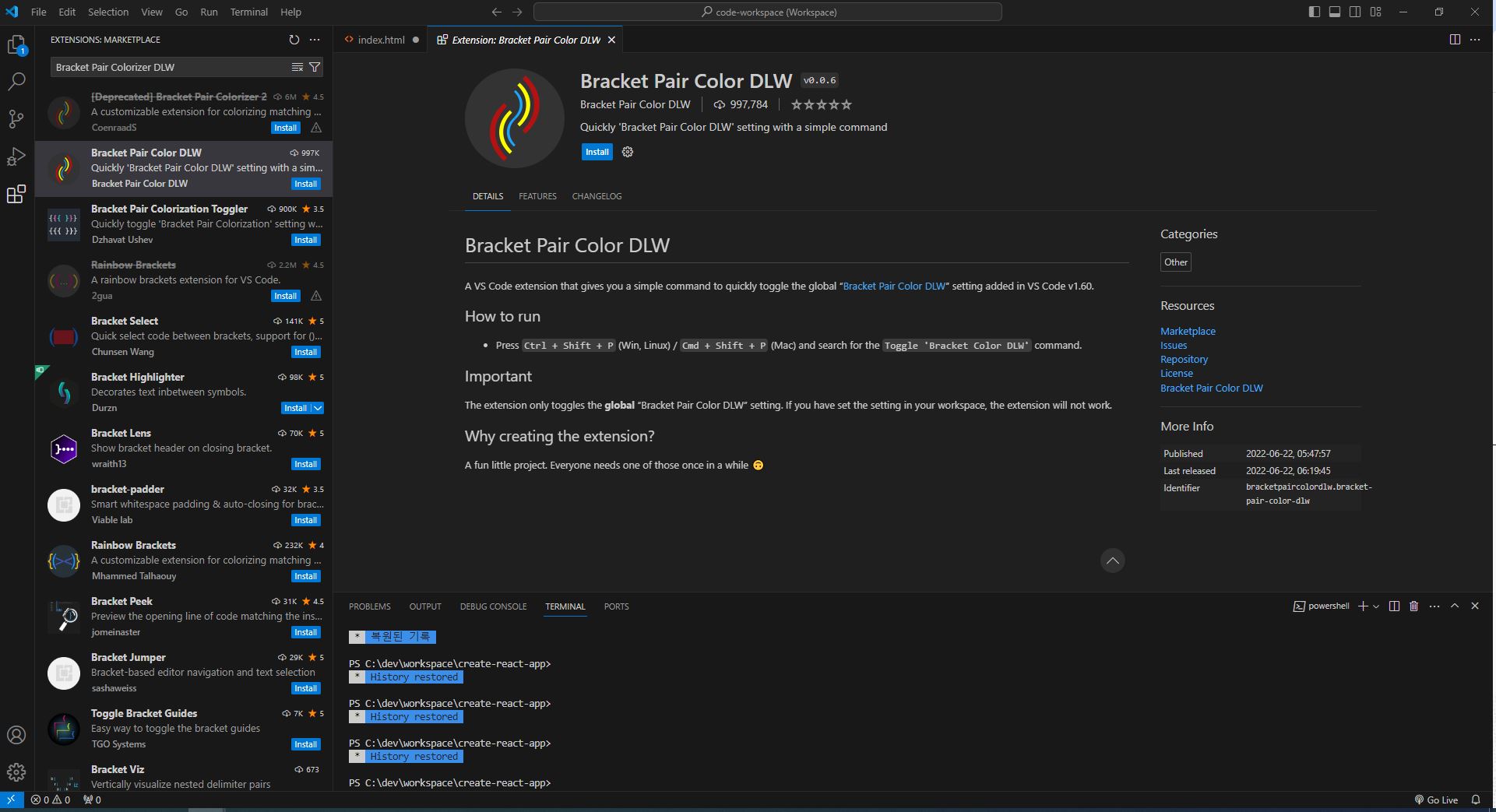Open the PROBLEMS panel tab

pyautogui.click(x=369, y=606)
